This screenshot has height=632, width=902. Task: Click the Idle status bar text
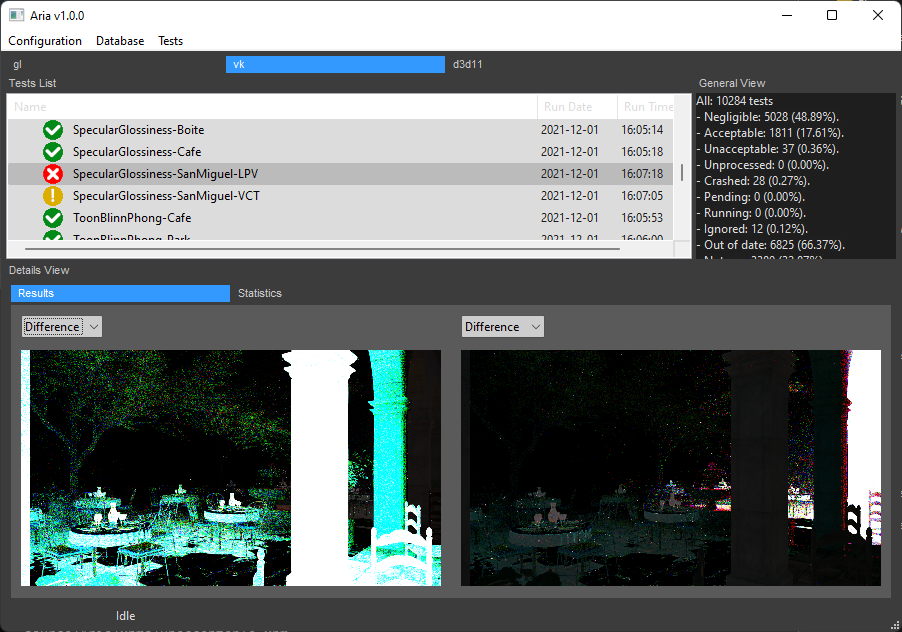125,616
